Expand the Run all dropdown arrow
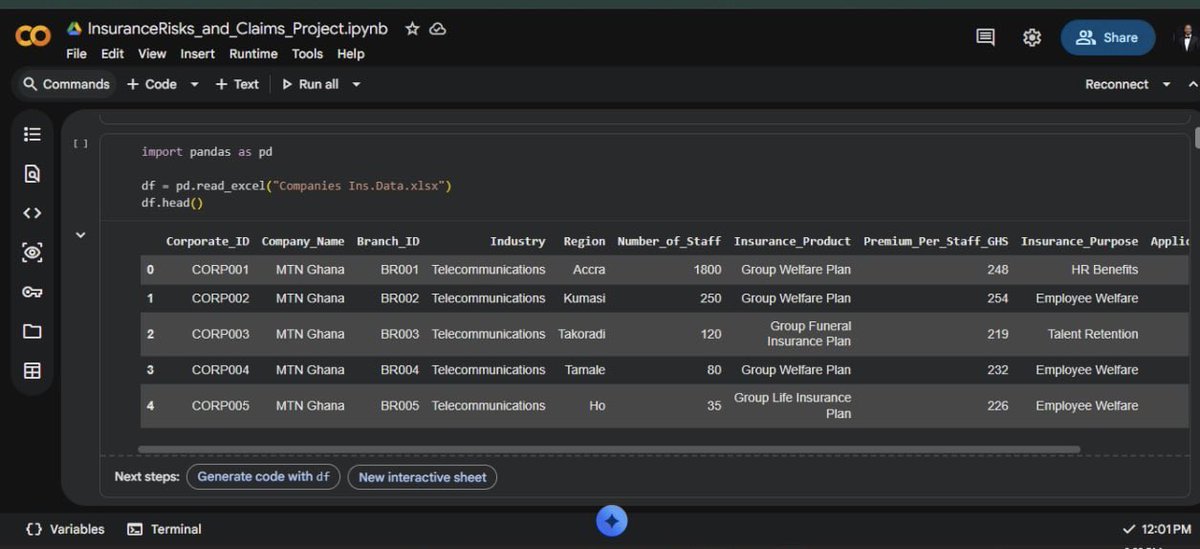The width and height of the screenshot is (1200, 549). coord(356,85)
